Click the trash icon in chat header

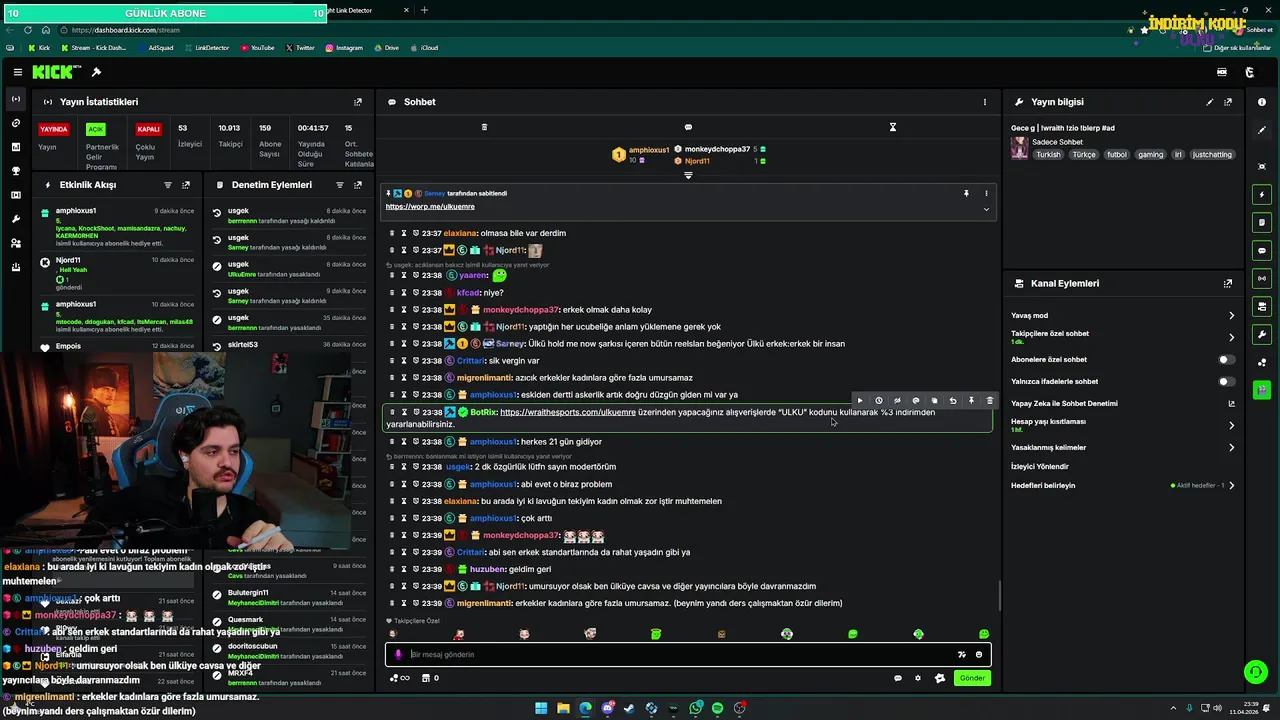pyautogui.click(x=484, y=127)
